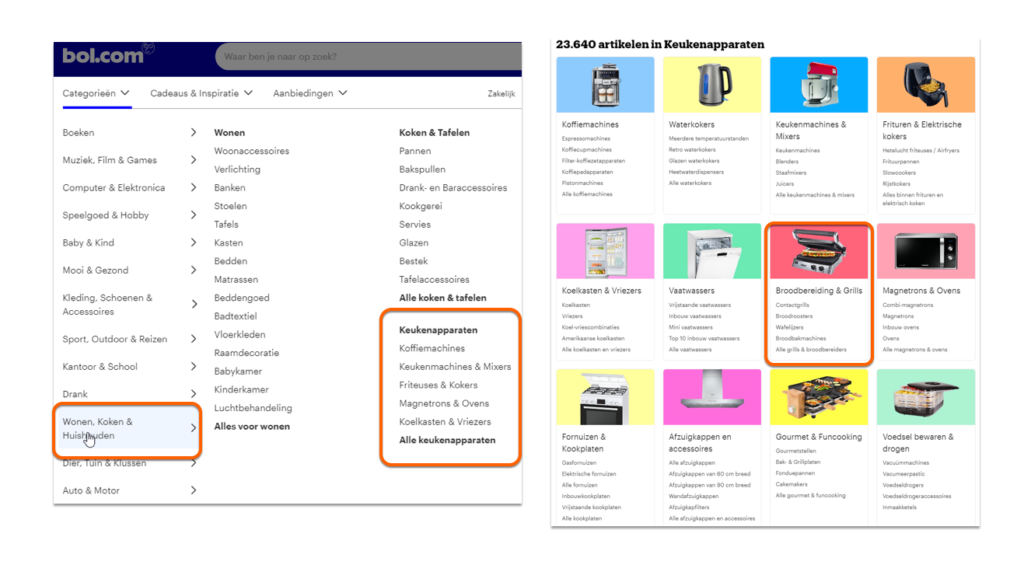Expand the Boeken category chevron

193,133
